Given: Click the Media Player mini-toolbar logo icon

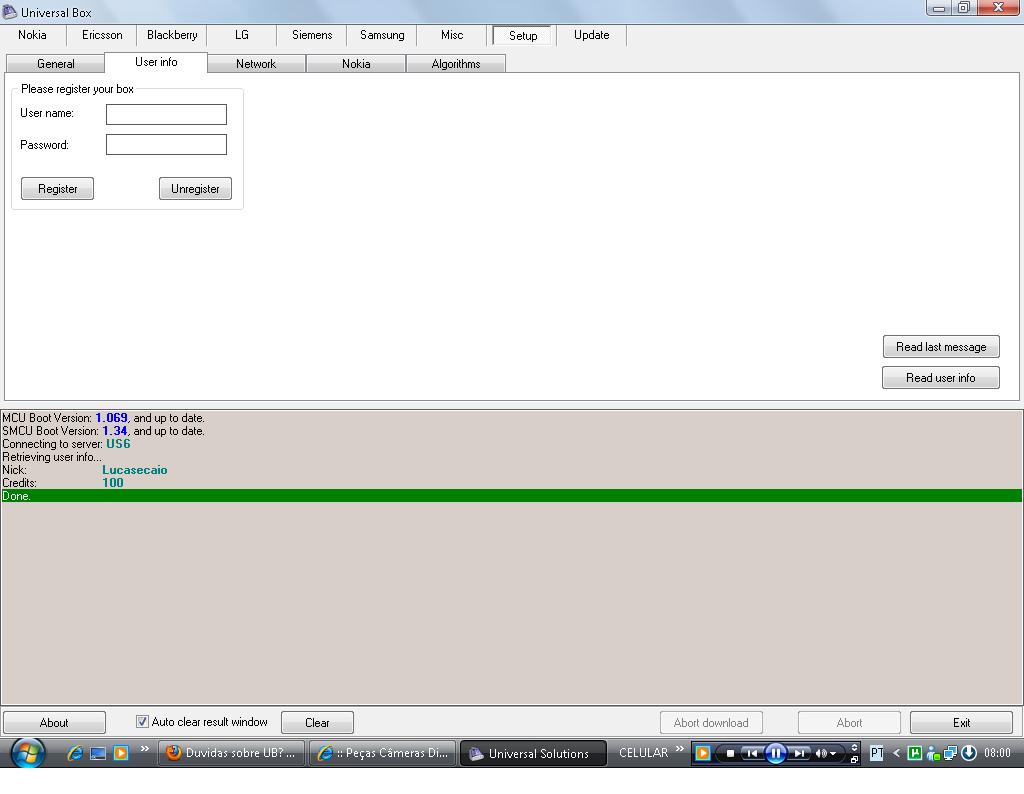Looking at the screenshot, I should click(703, 753).
